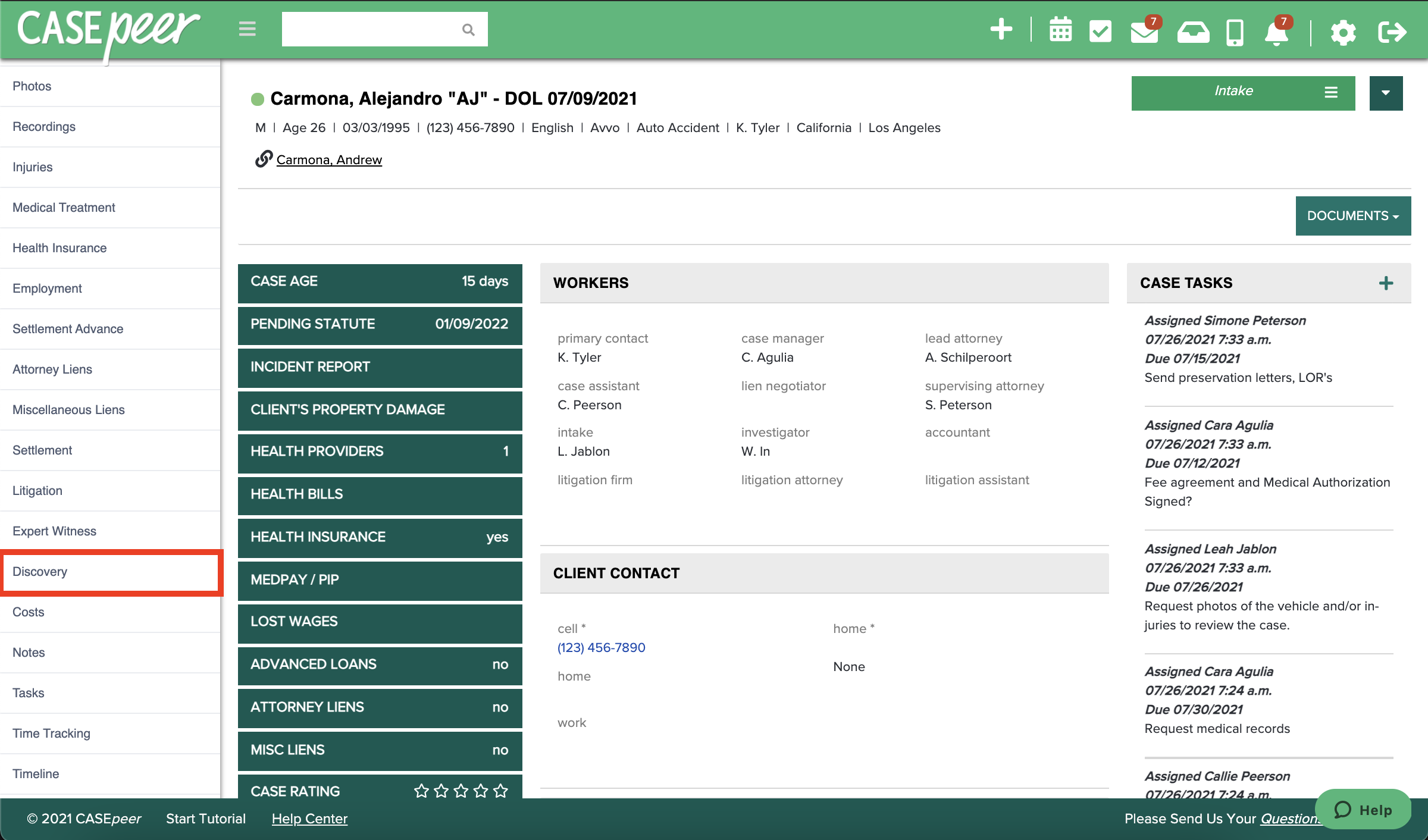The height and width of the screenshot is (840, 1428).
Task: Open the Intake menu icon
Action: click(x=1330, y=93)
